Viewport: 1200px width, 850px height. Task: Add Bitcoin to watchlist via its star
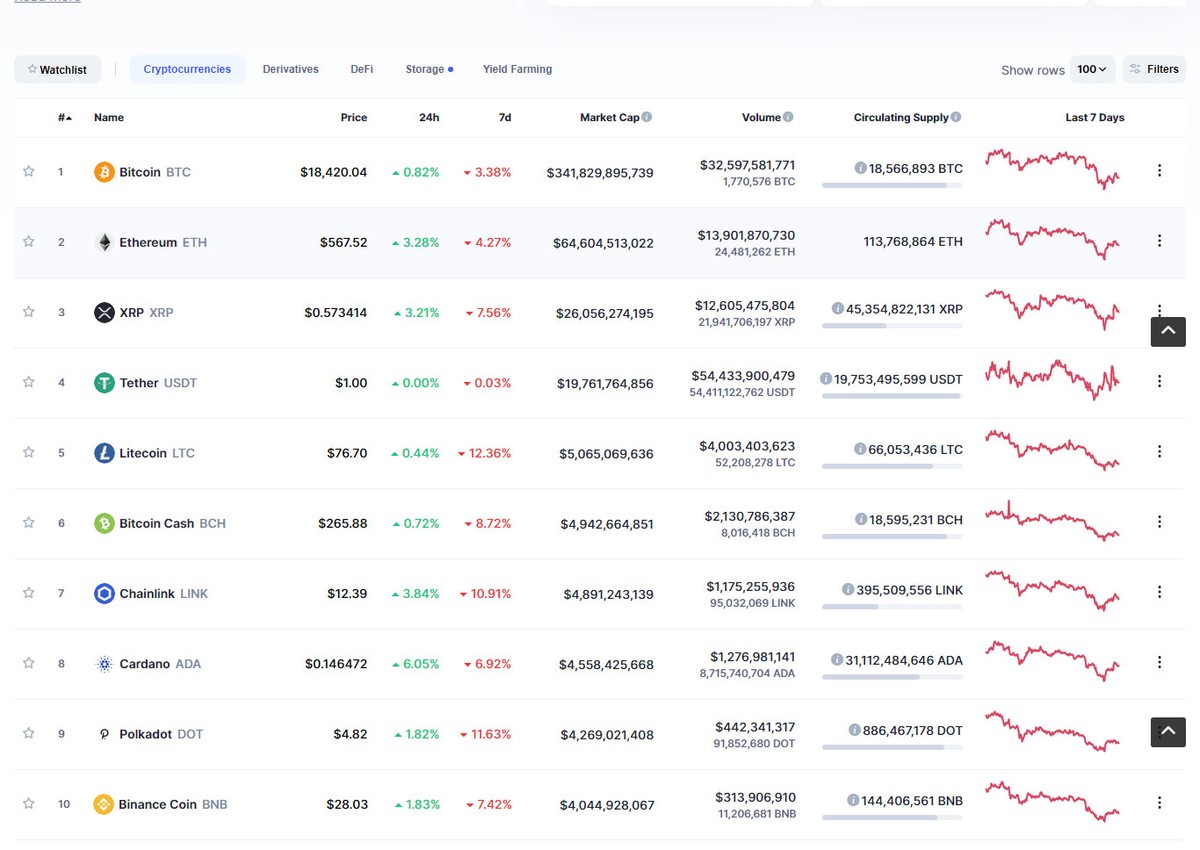[x=28, y=171]
